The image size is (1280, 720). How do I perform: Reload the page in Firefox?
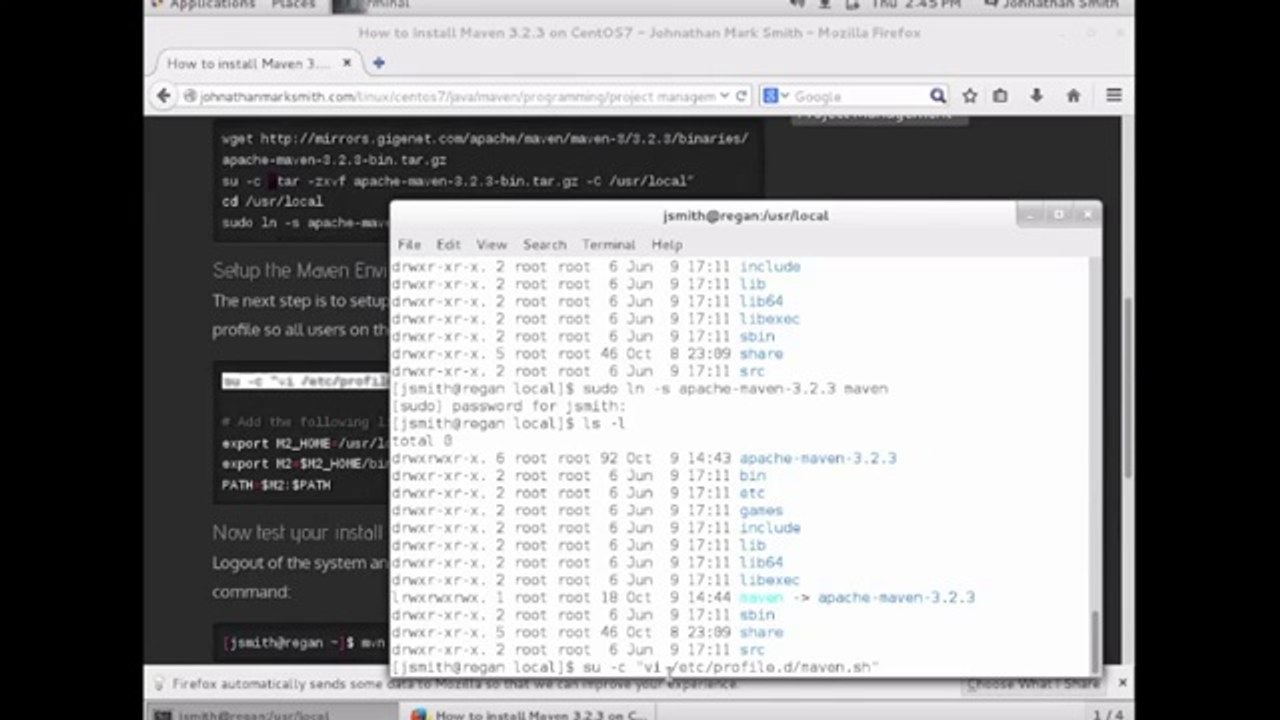pyautogui.click(x=741, y=96)
